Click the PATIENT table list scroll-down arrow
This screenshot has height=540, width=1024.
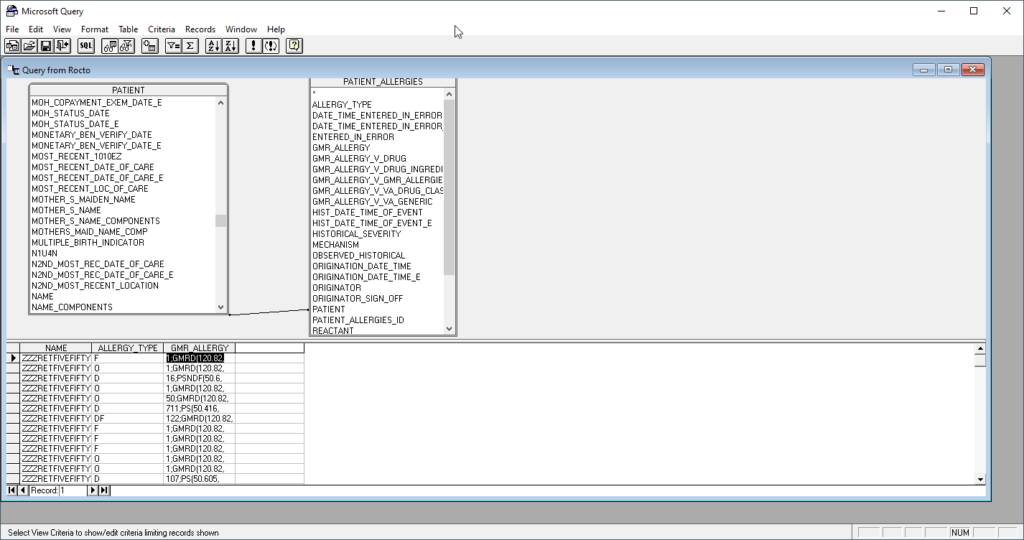click(x=221, y=307)
